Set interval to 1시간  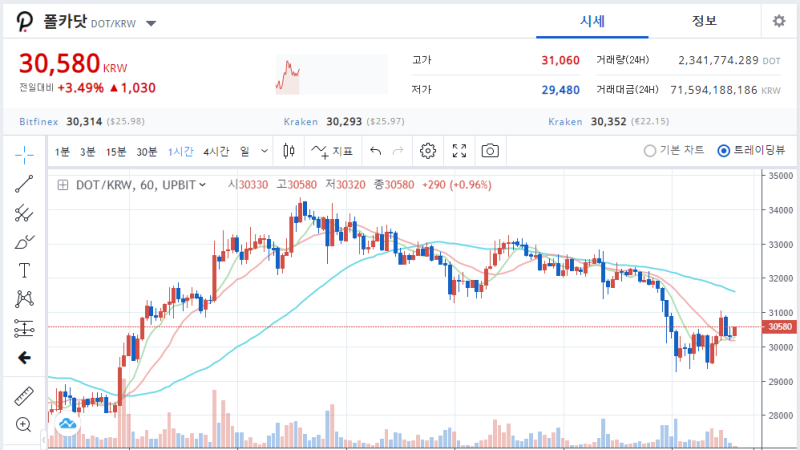181,152
